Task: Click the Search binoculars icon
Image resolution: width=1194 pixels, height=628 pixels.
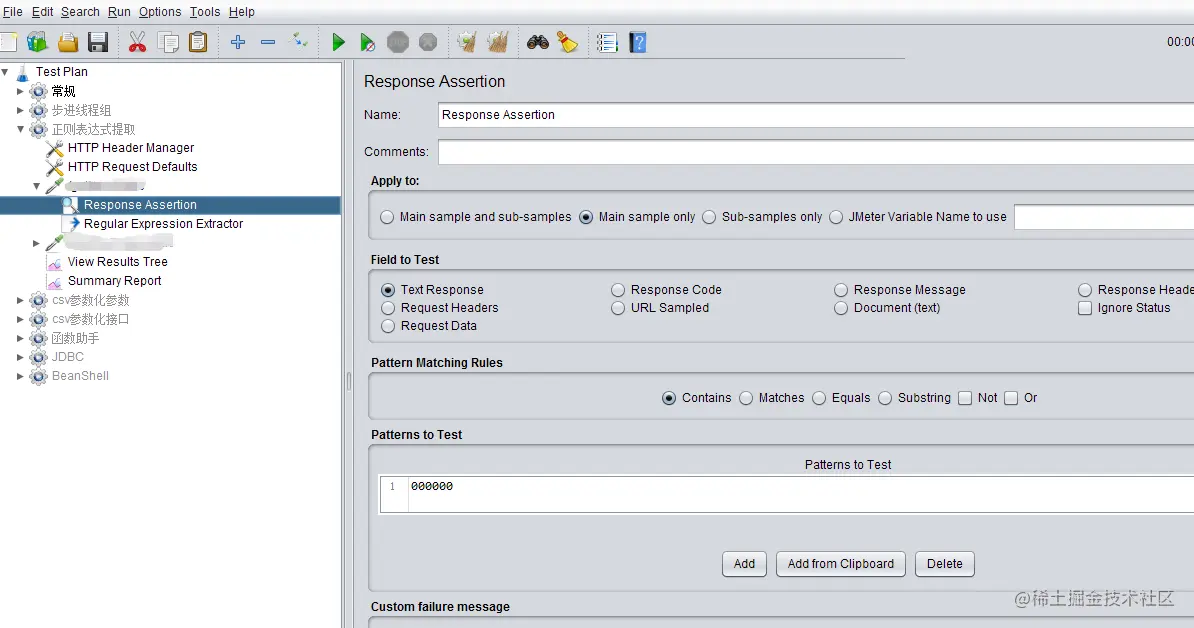Action: (538, 43)
